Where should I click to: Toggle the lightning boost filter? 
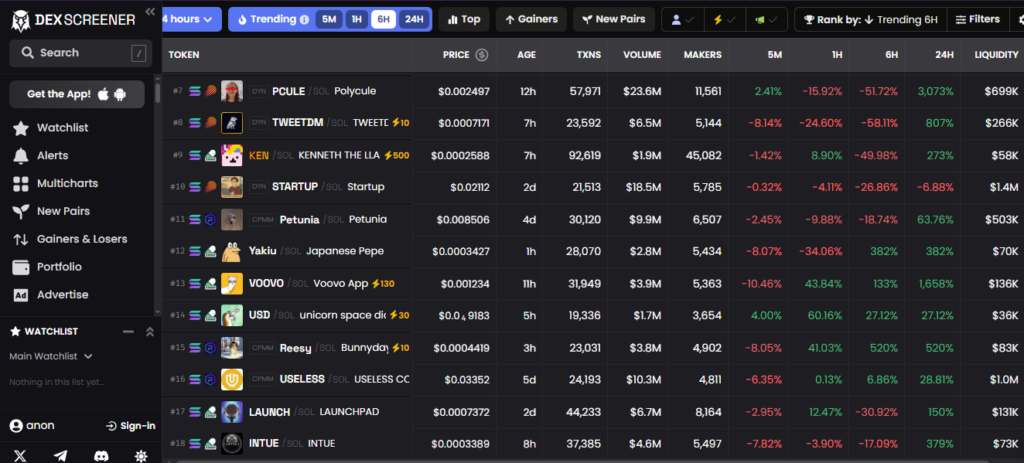(x=723, y=19)
